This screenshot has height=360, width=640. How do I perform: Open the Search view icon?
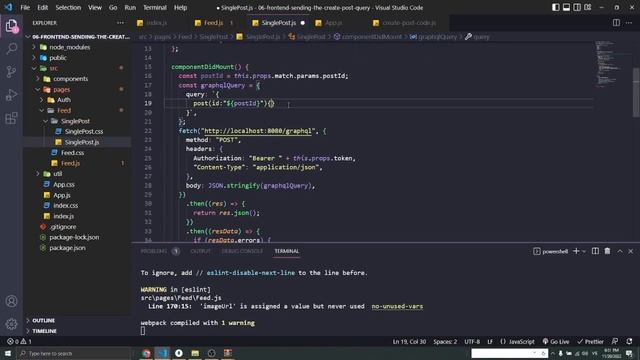click(11, 49)
